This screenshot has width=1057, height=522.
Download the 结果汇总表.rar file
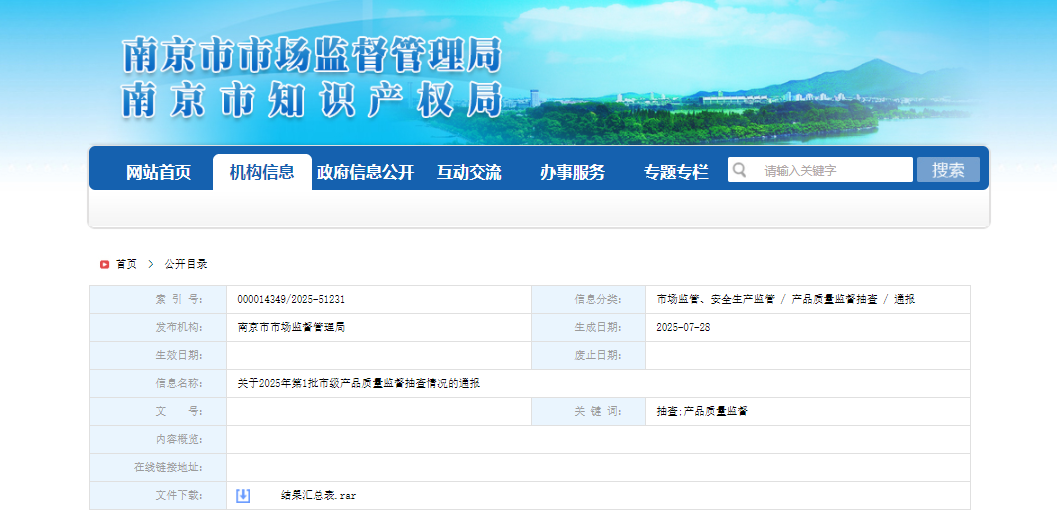pos(319,496)
